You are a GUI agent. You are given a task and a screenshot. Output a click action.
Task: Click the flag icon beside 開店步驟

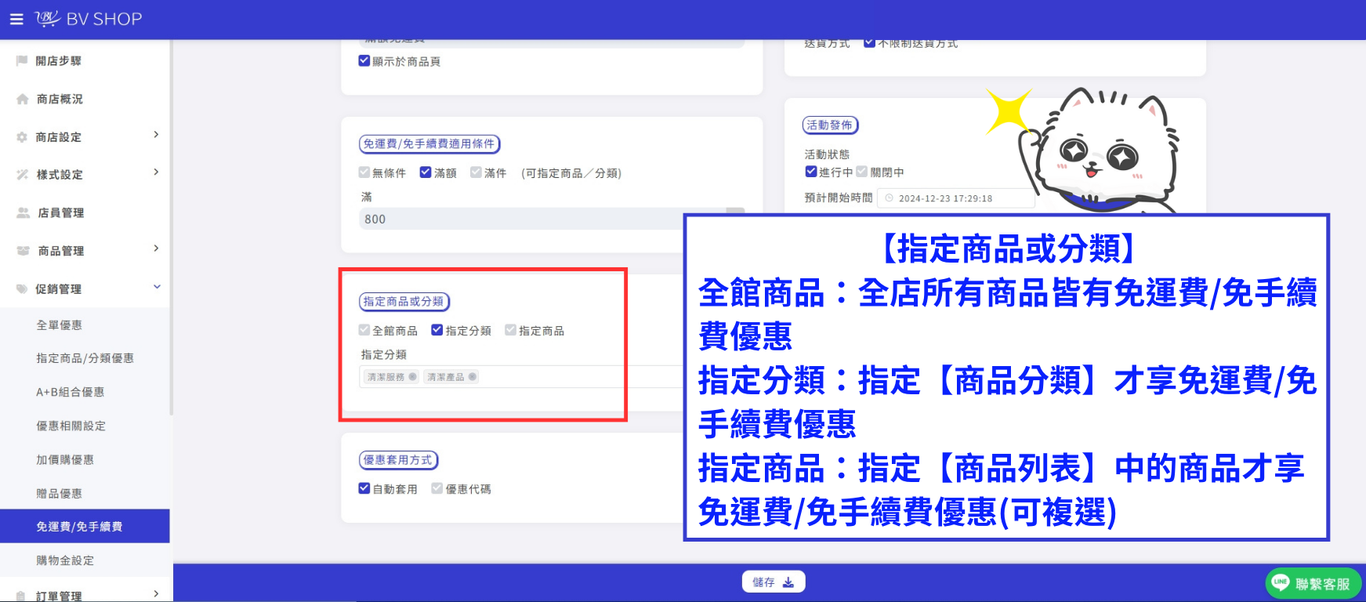[22, 61]
